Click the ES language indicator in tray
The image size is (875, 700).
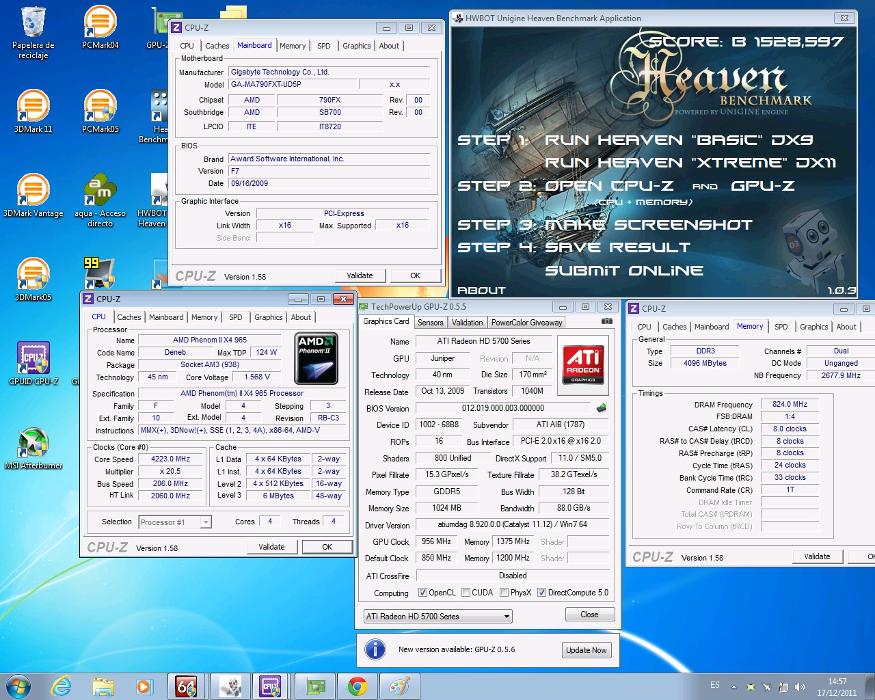click(x=715, y=685)
